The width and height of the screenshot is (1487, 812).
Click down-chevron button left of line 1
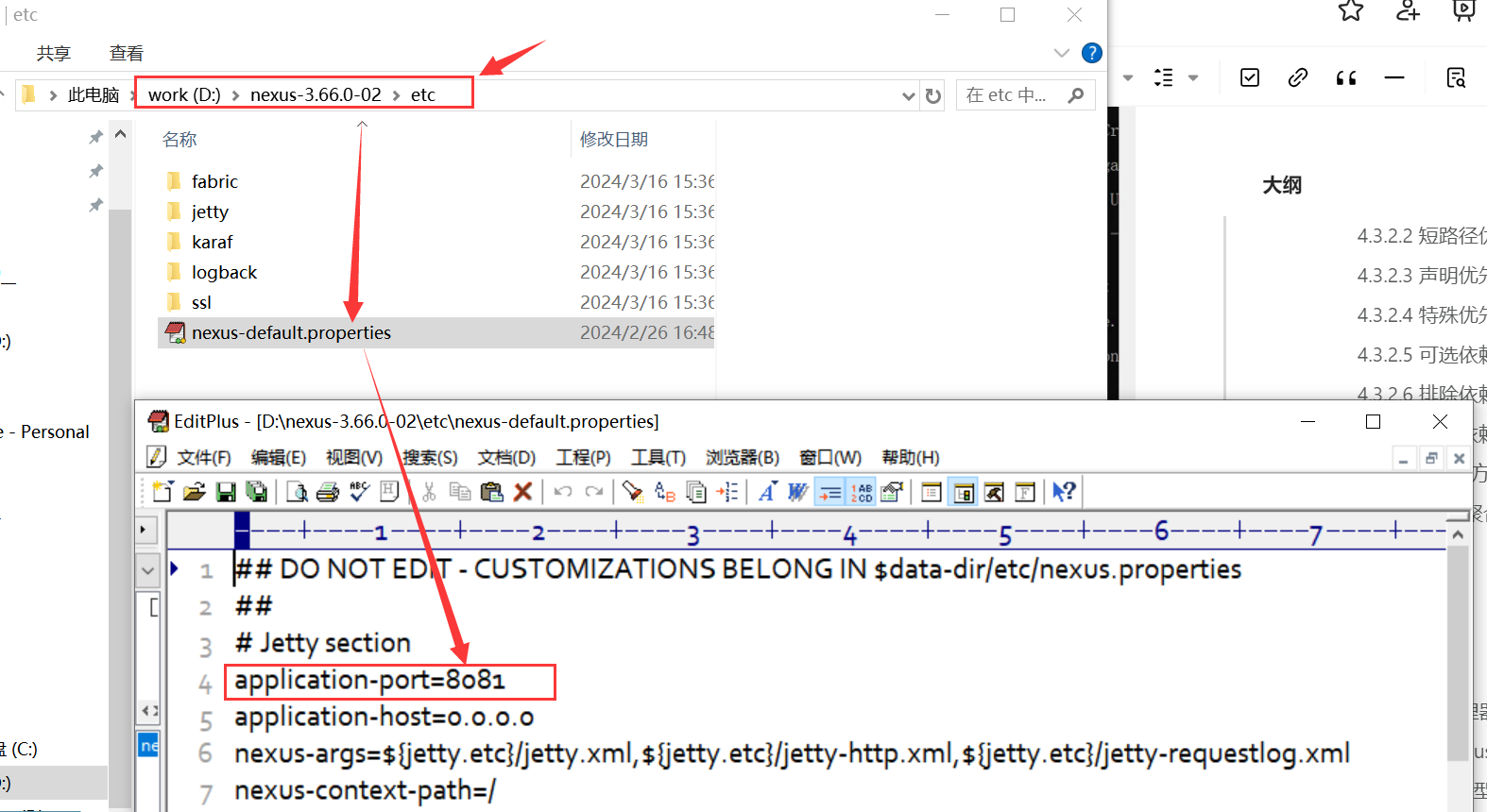pos(147,570)
